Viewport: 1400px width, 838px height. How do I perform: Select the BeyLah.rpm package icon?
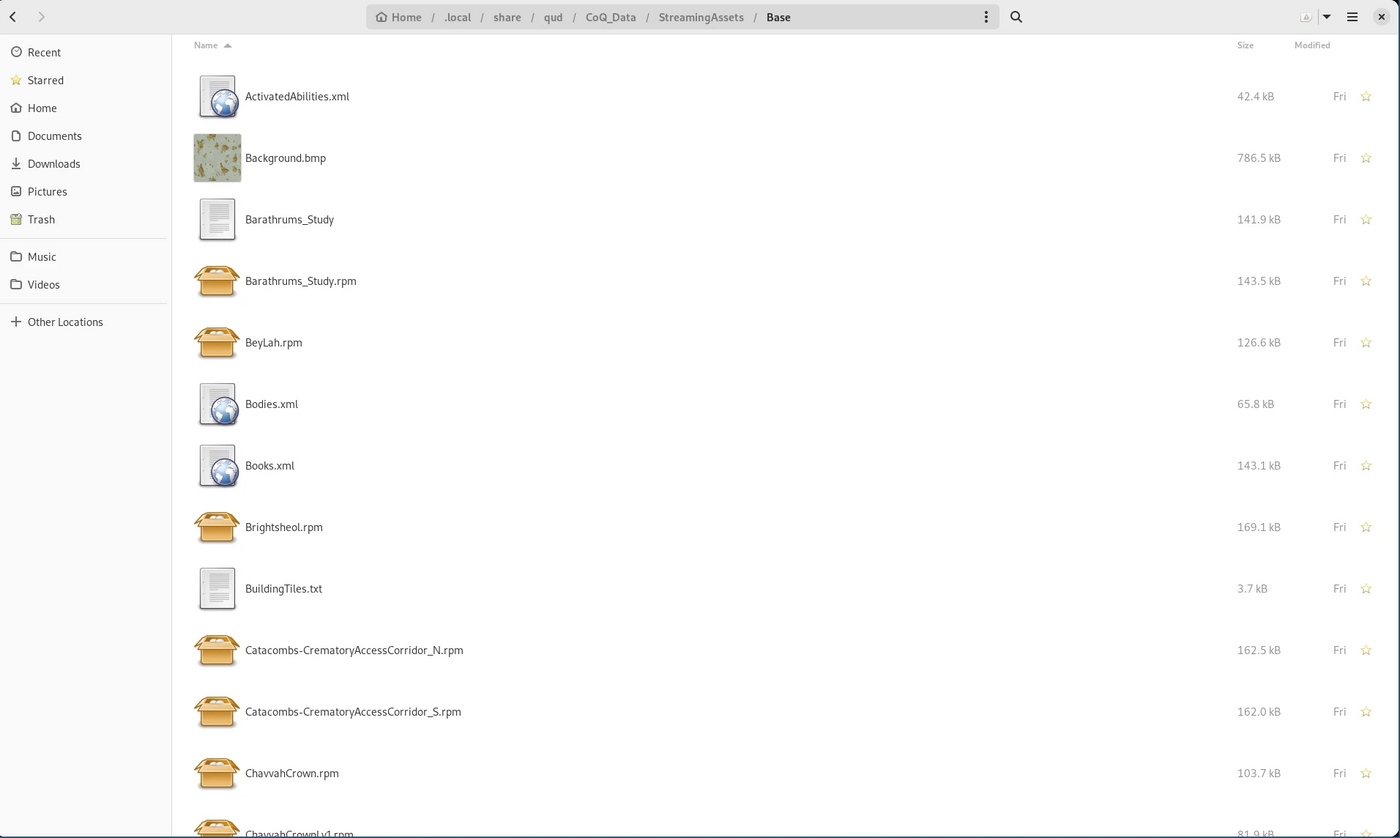click(x=217, y=342)
